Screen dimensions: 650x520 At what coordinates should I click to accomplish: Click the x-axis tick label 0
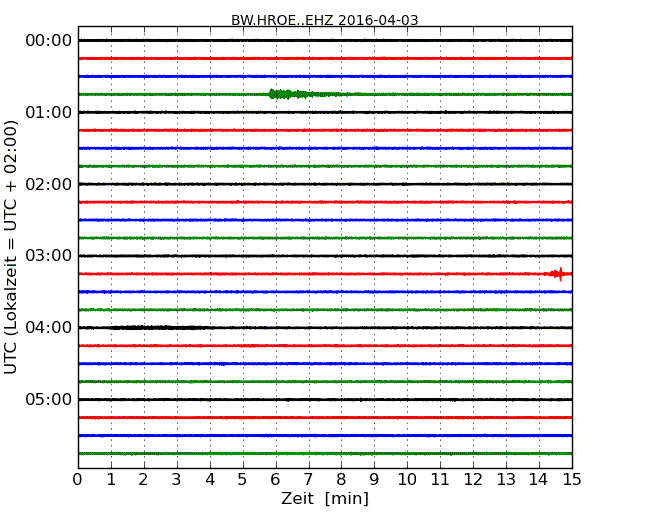click(78, 480)
